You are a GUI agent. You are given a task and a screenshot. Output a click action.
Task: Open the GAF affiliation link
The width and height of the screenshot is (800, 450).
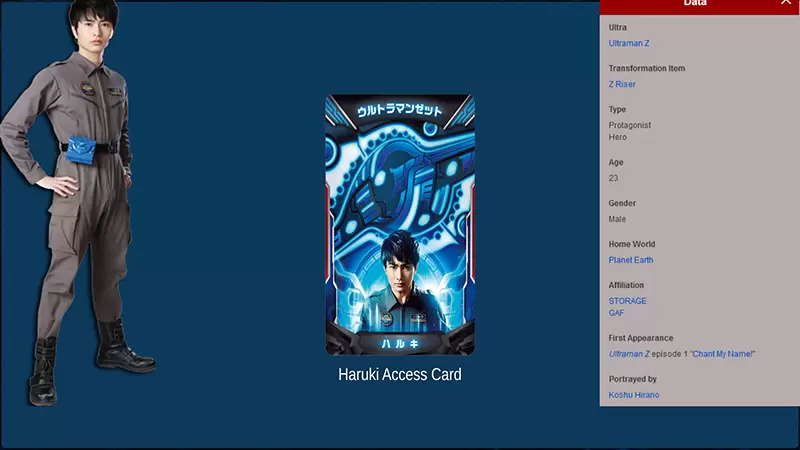point(617,313)
